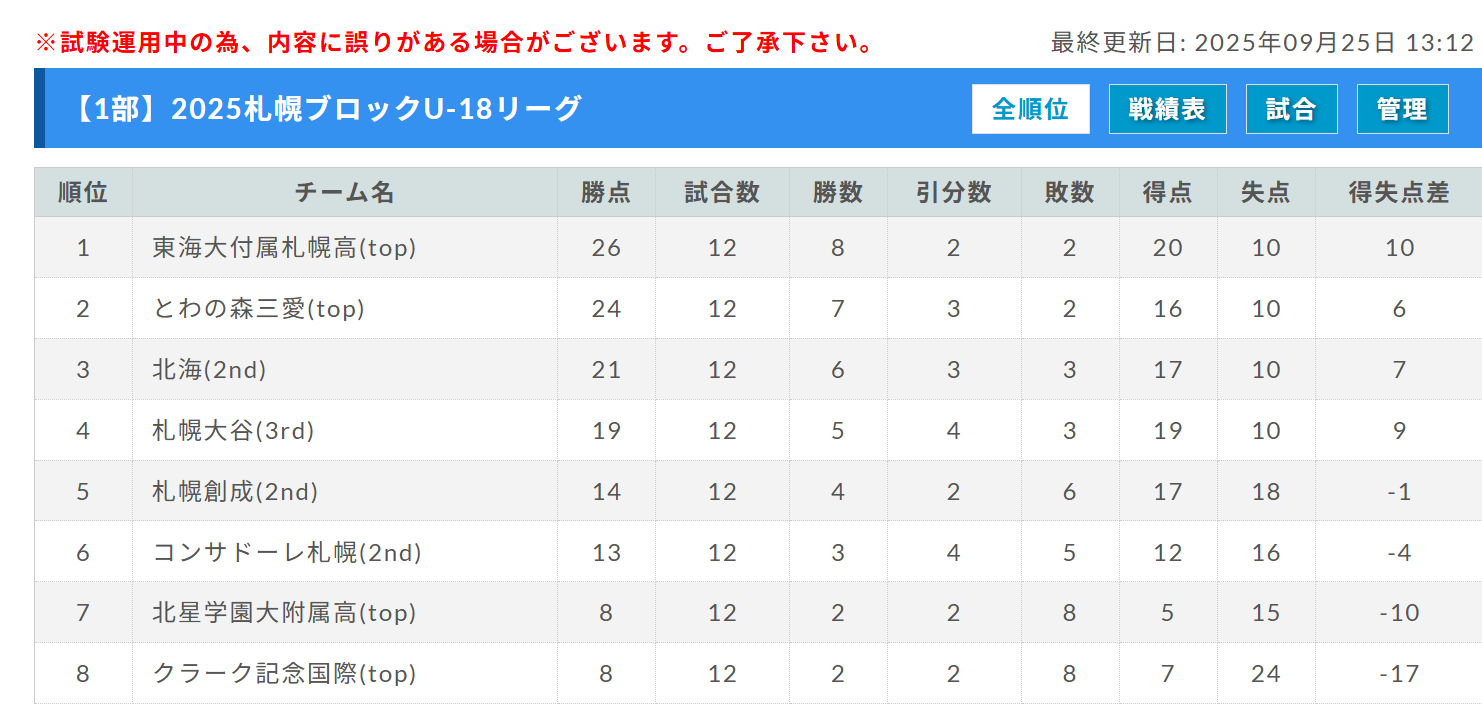
Task: Select team 札幌大谷(3rd)
Action: tap(233, 431)
